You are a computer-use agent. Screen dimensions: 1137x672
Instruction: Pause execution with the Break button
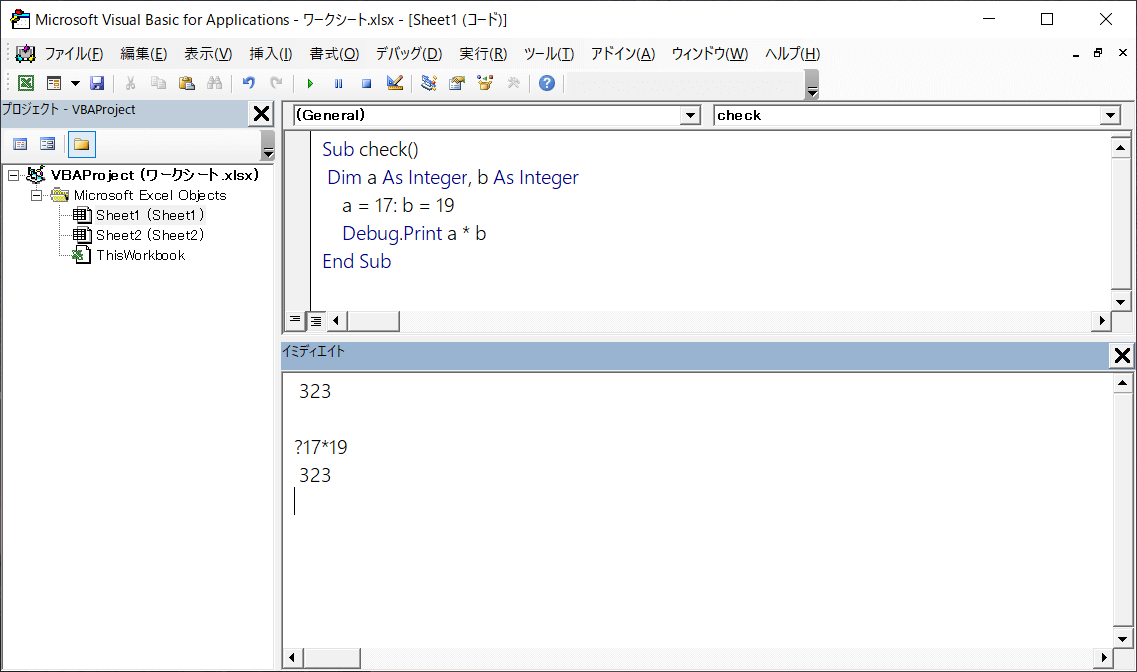338,83
